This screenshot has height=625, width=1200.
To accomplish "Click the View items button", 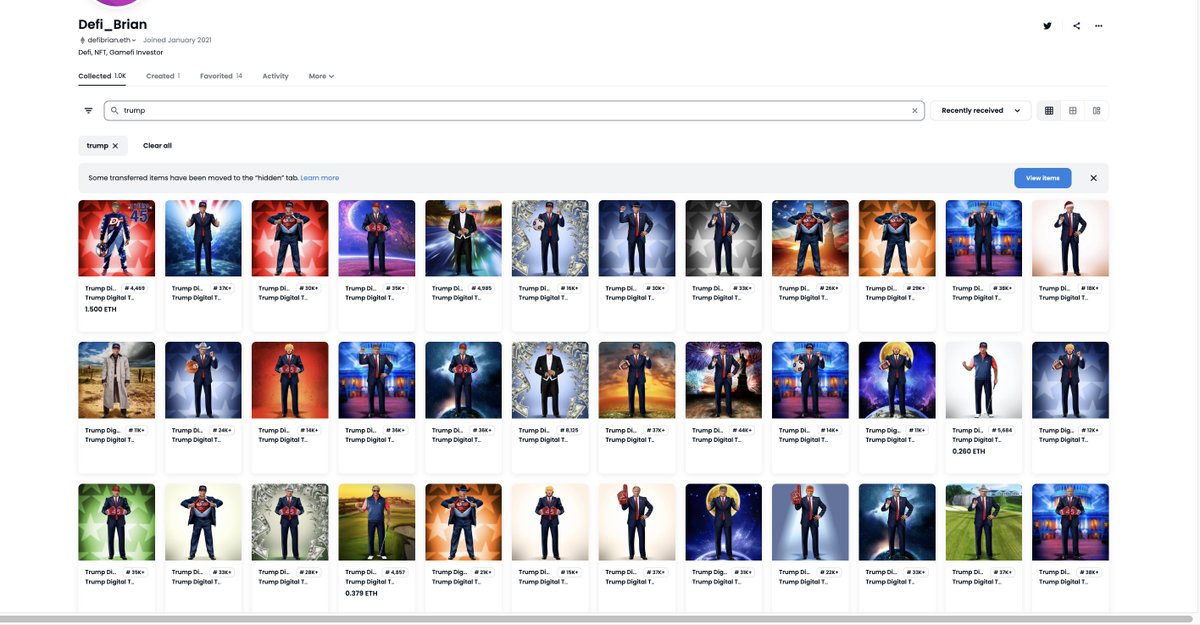I will (1042, 178).
